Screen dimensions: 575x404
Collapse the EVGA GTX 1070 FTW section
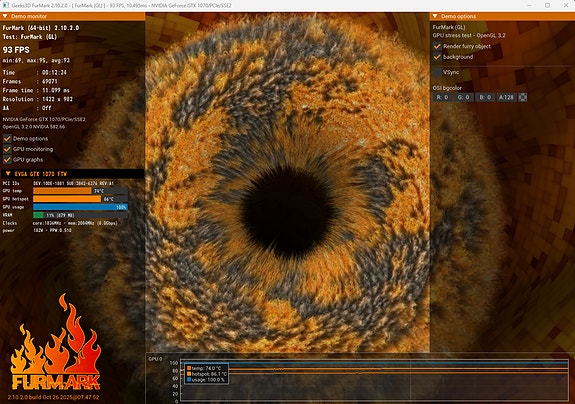click(x=8, y=174)
